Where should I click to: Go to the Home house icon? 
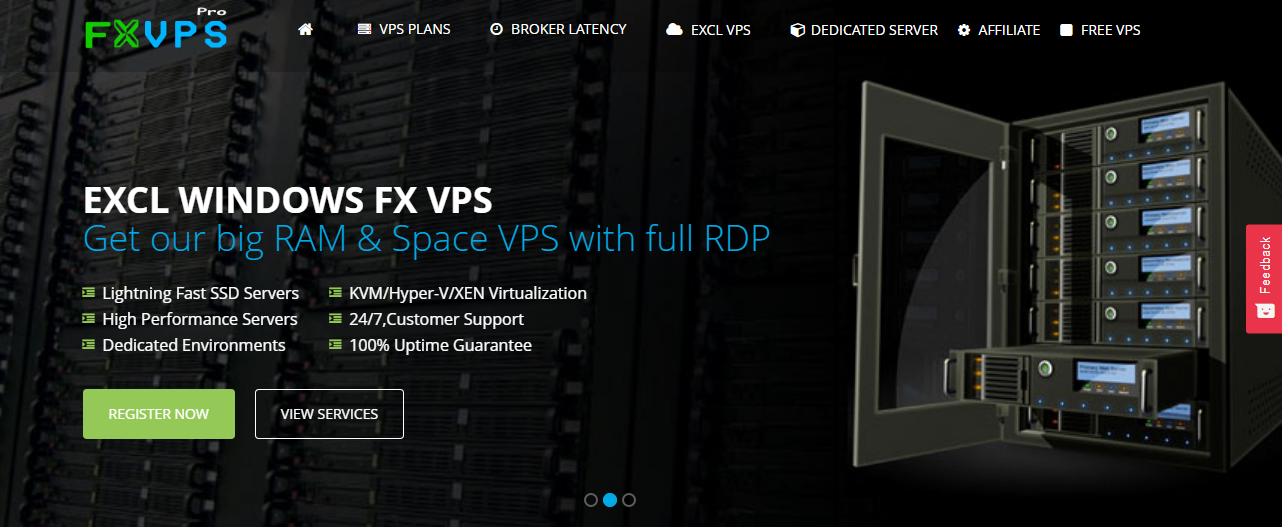coord(306,29)
